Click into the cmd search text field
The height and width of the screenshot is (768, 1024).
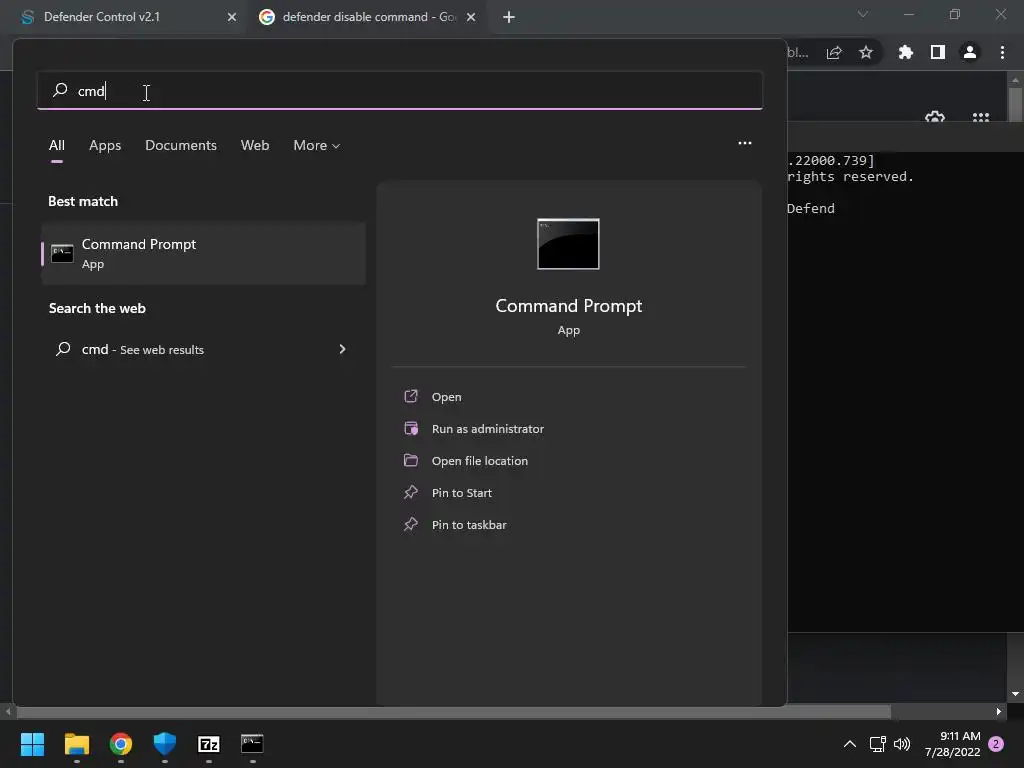coord(400,91)
